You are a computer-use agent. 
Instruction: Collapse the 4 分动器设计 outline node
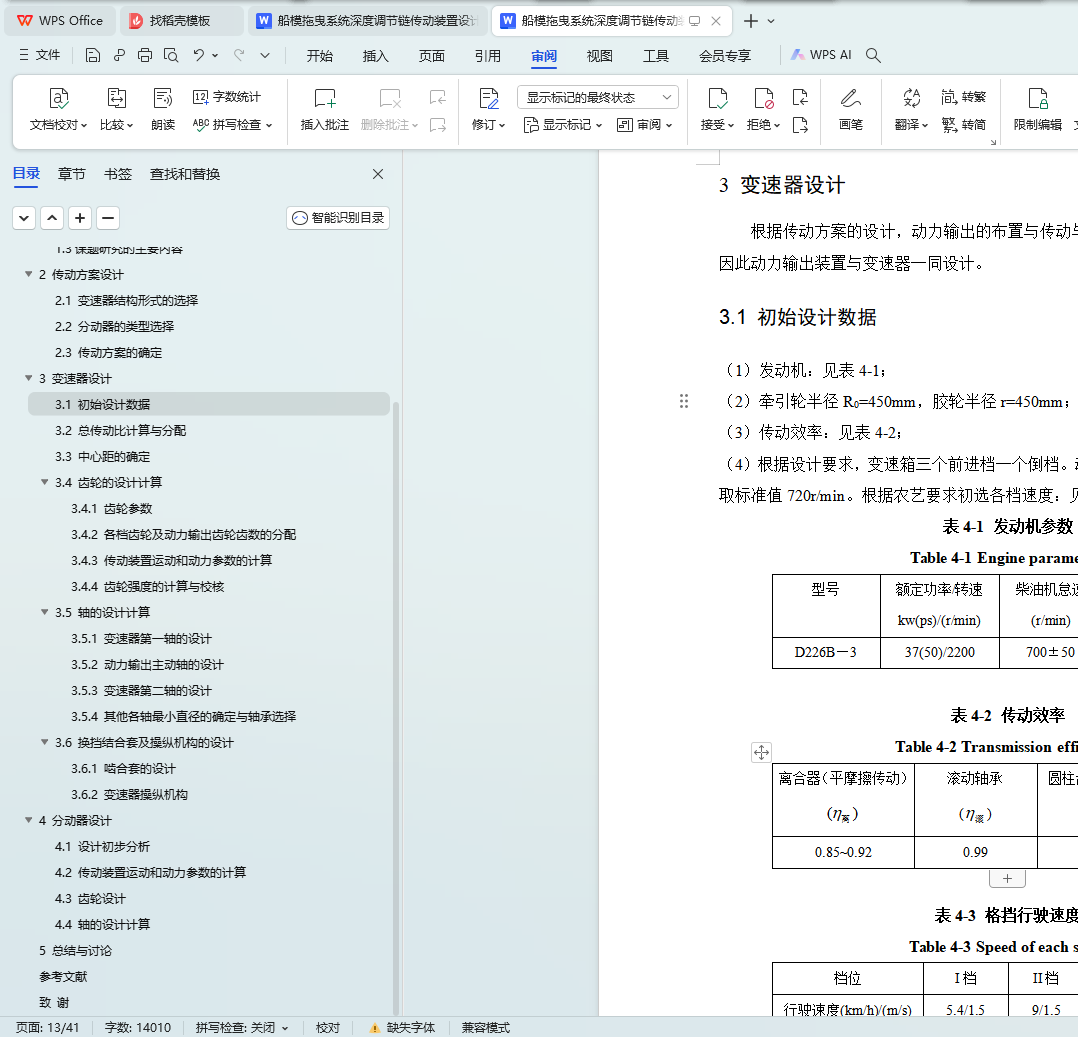(x=29, y=820)
